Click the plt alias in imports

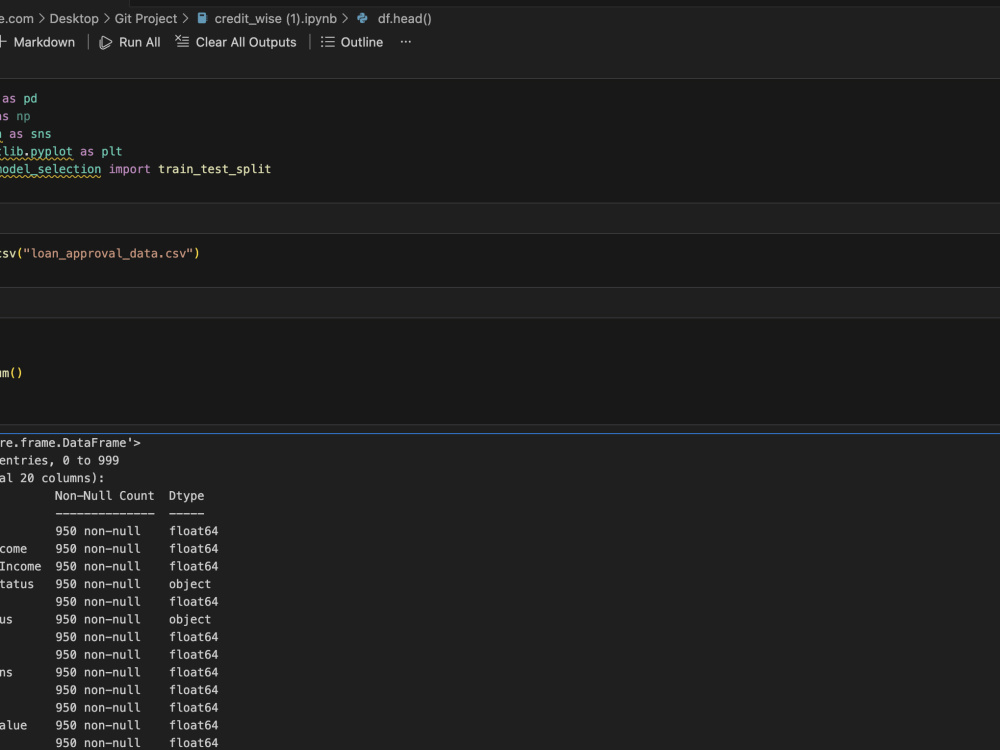pyautogui.click(x=112, y=151)
